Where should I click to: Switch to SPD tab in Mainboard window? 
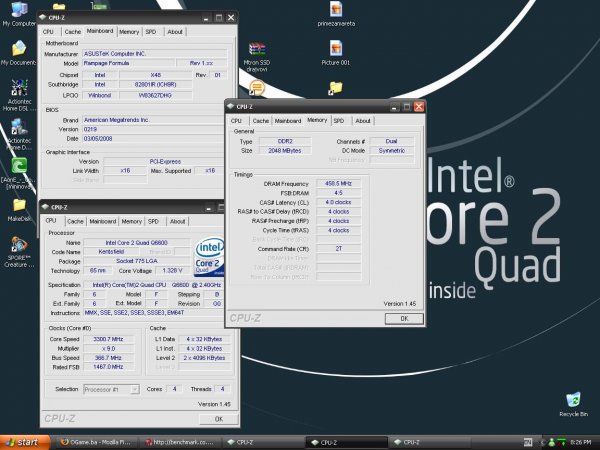point(152,31)
